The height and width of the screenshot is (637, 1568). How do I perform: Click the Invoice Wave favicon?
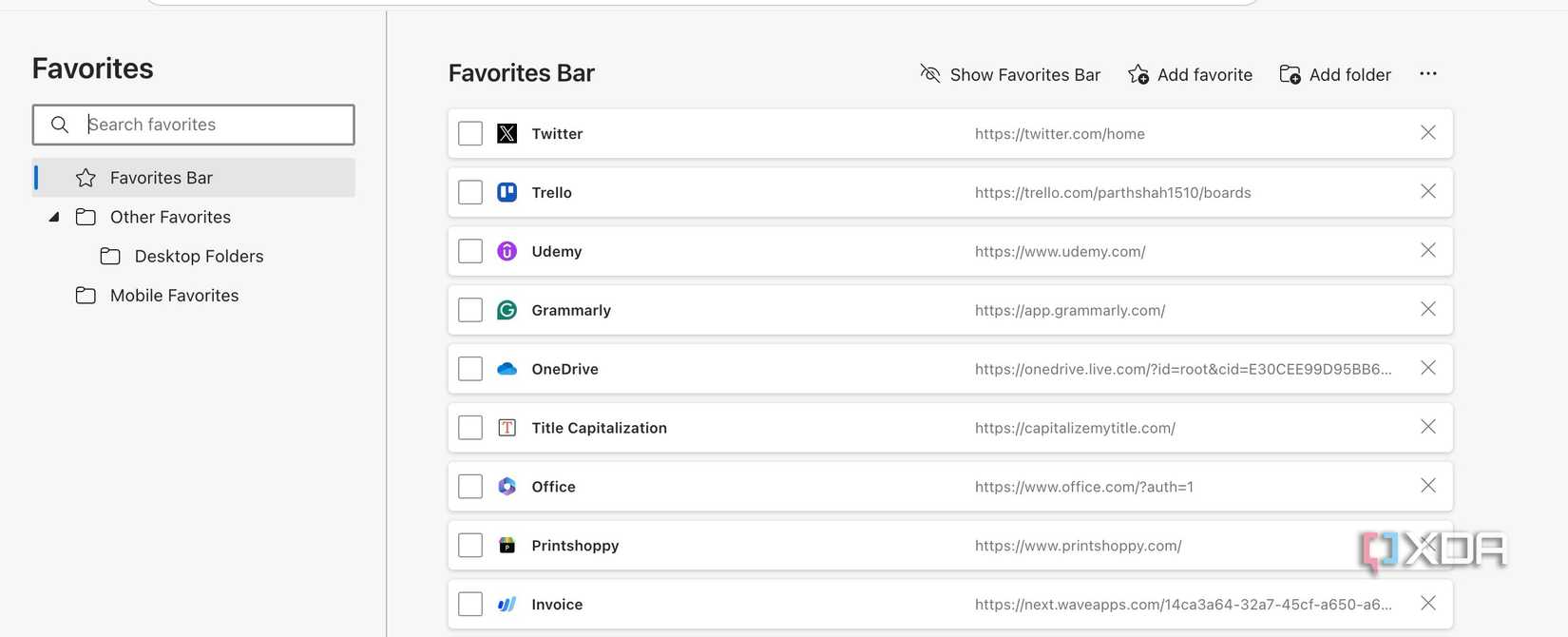coord(507,605)
